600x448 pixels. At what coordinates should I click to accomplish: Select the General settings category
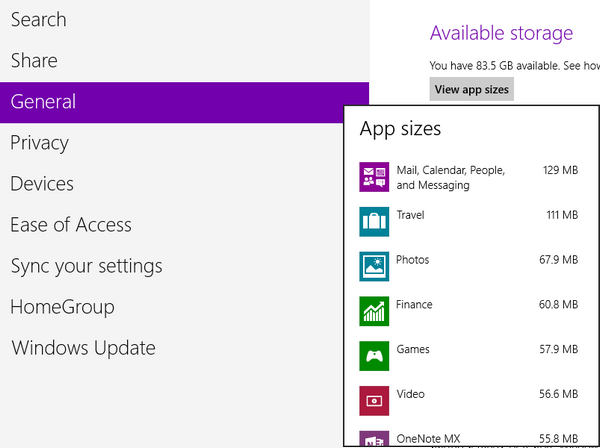click(184, 102)
